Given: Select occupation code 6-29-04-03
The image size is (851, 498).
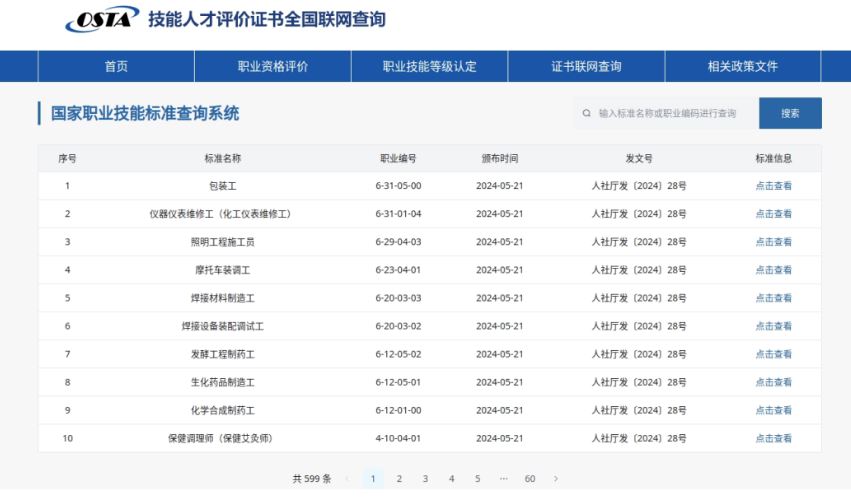Looking at the screenshot, I should click(398, 242).
